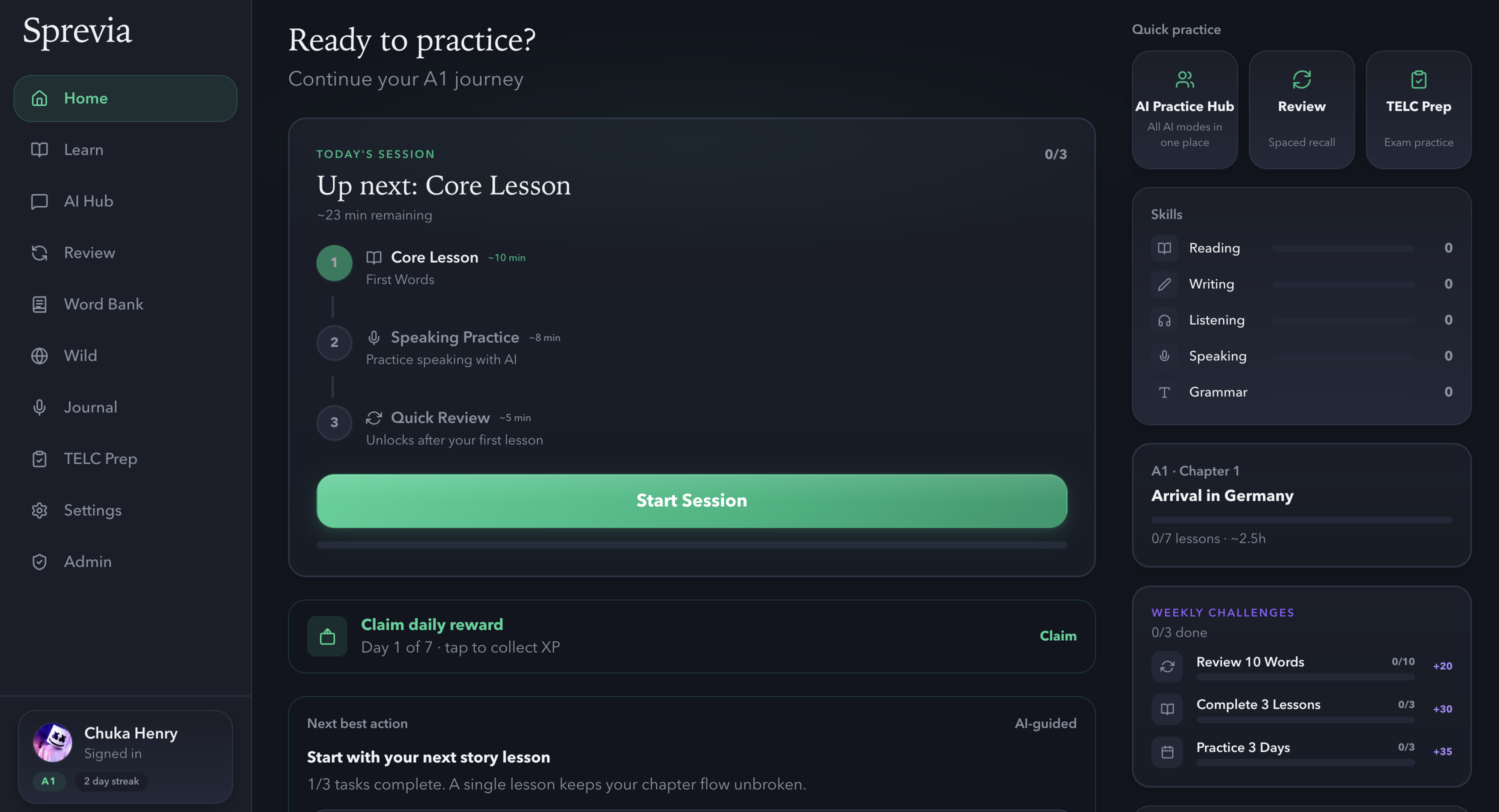The width and height of the screenshot is (1499, 812).
Task: Open the Review quick practice tile
Action: [x=1301, y=109]
